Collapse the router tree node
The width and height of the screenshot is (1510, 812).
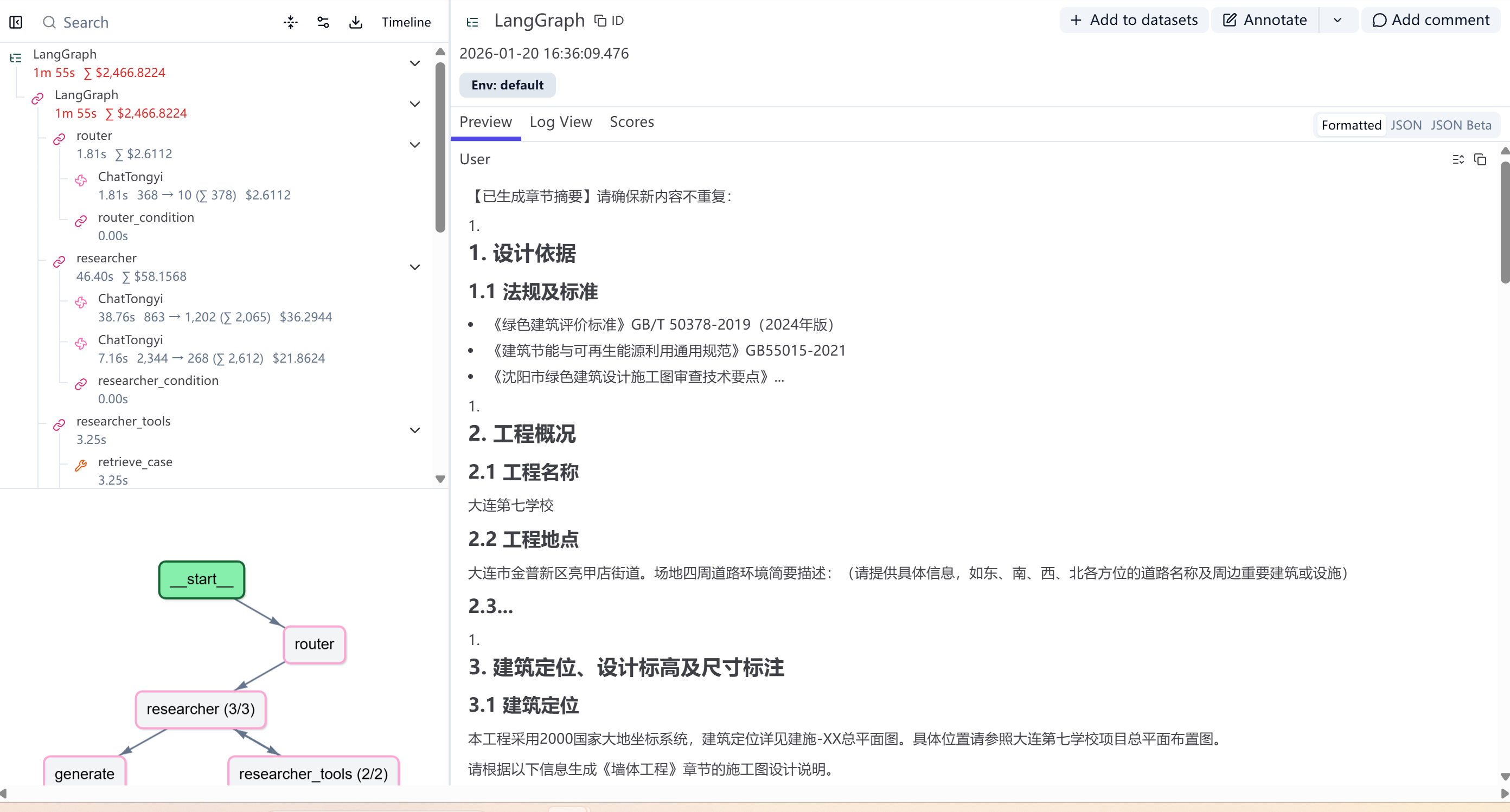414,145
